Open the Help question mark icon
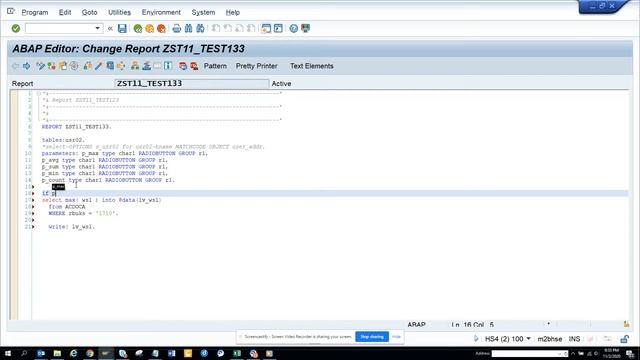This screenshot has height=360, width=640. tap(293, 28)
